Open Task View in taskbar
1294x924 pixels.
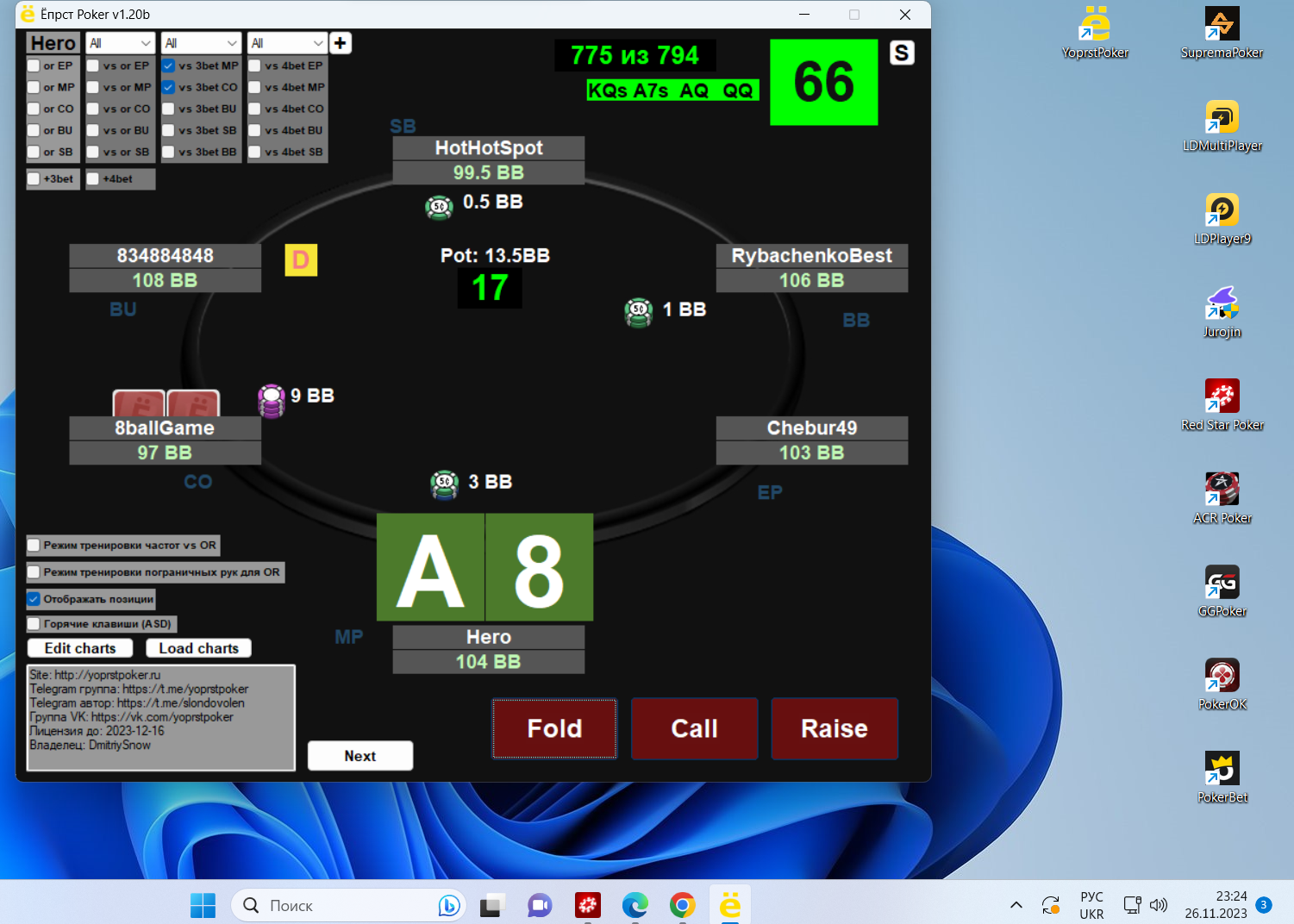point(492,905)
